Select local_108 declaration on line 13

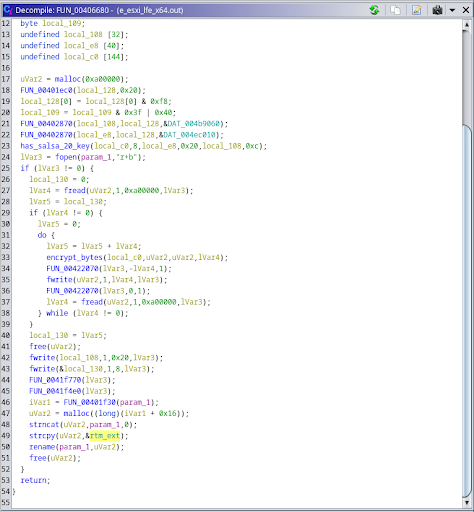coord(83,34)
